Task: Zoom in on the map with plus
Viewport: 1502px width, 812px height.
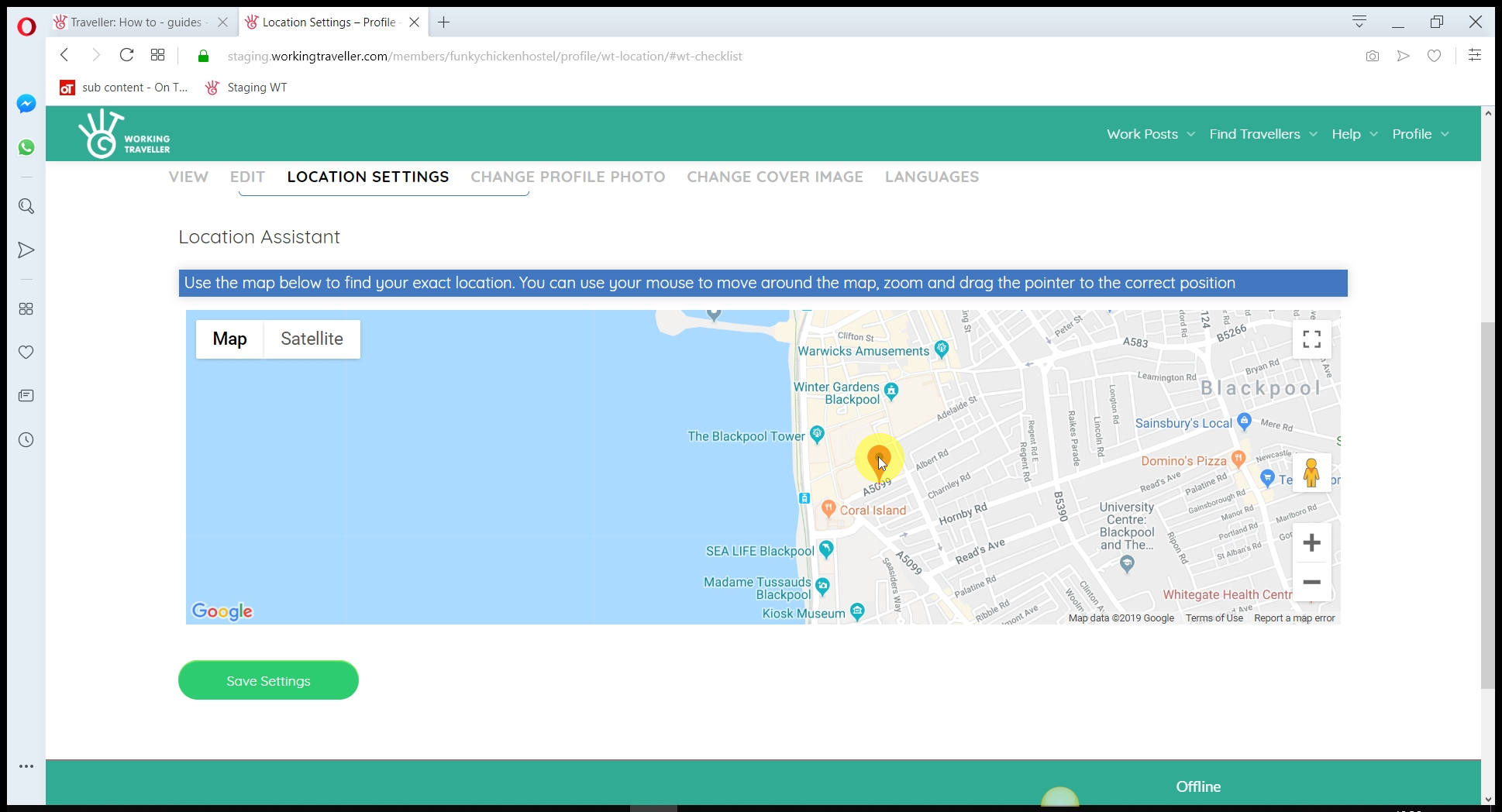Action: click(1311, 542)
